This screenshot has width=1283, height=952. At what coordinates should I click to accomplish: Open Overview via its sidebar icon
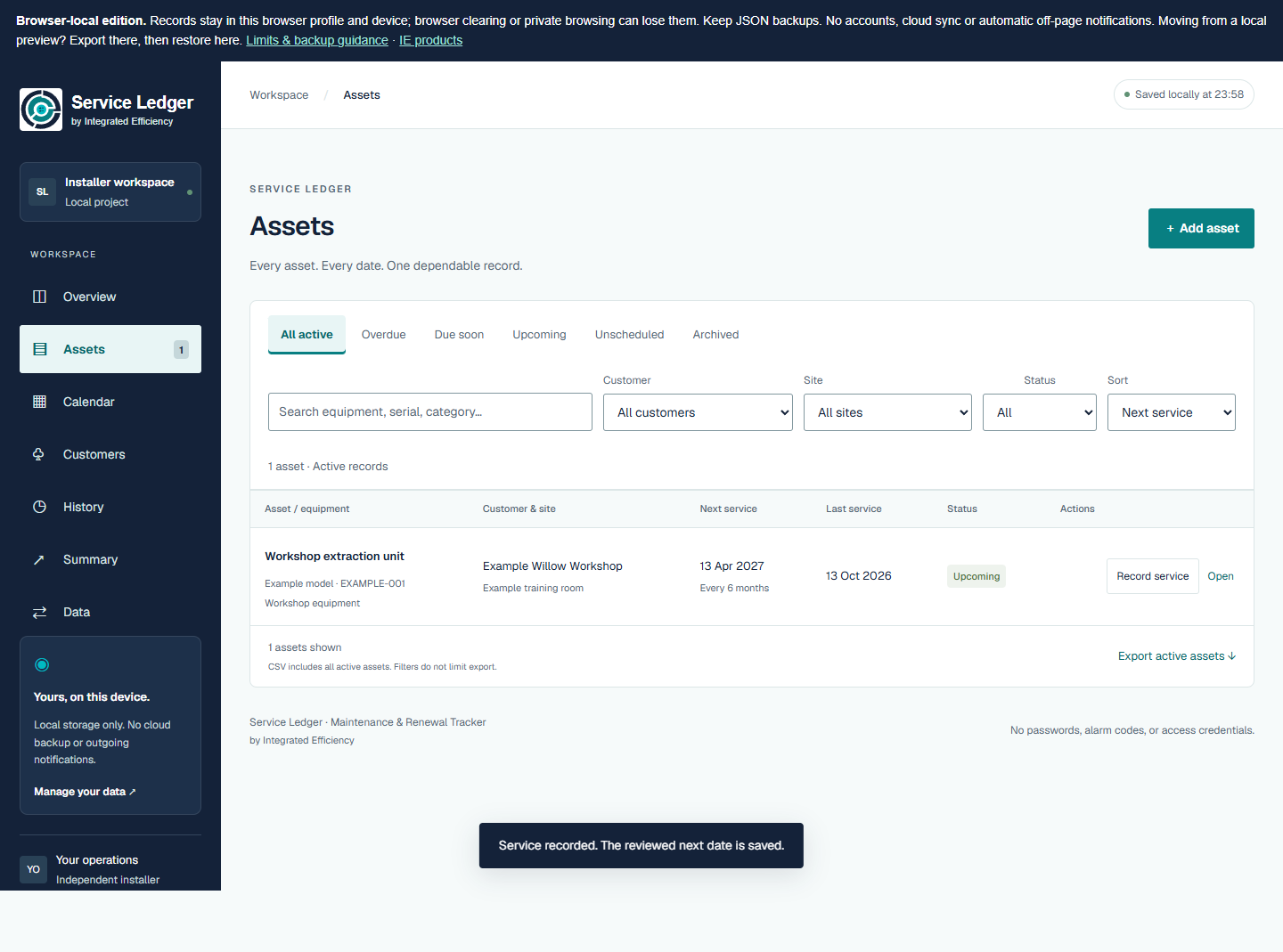pyautogui.click(x=39, y=297)
